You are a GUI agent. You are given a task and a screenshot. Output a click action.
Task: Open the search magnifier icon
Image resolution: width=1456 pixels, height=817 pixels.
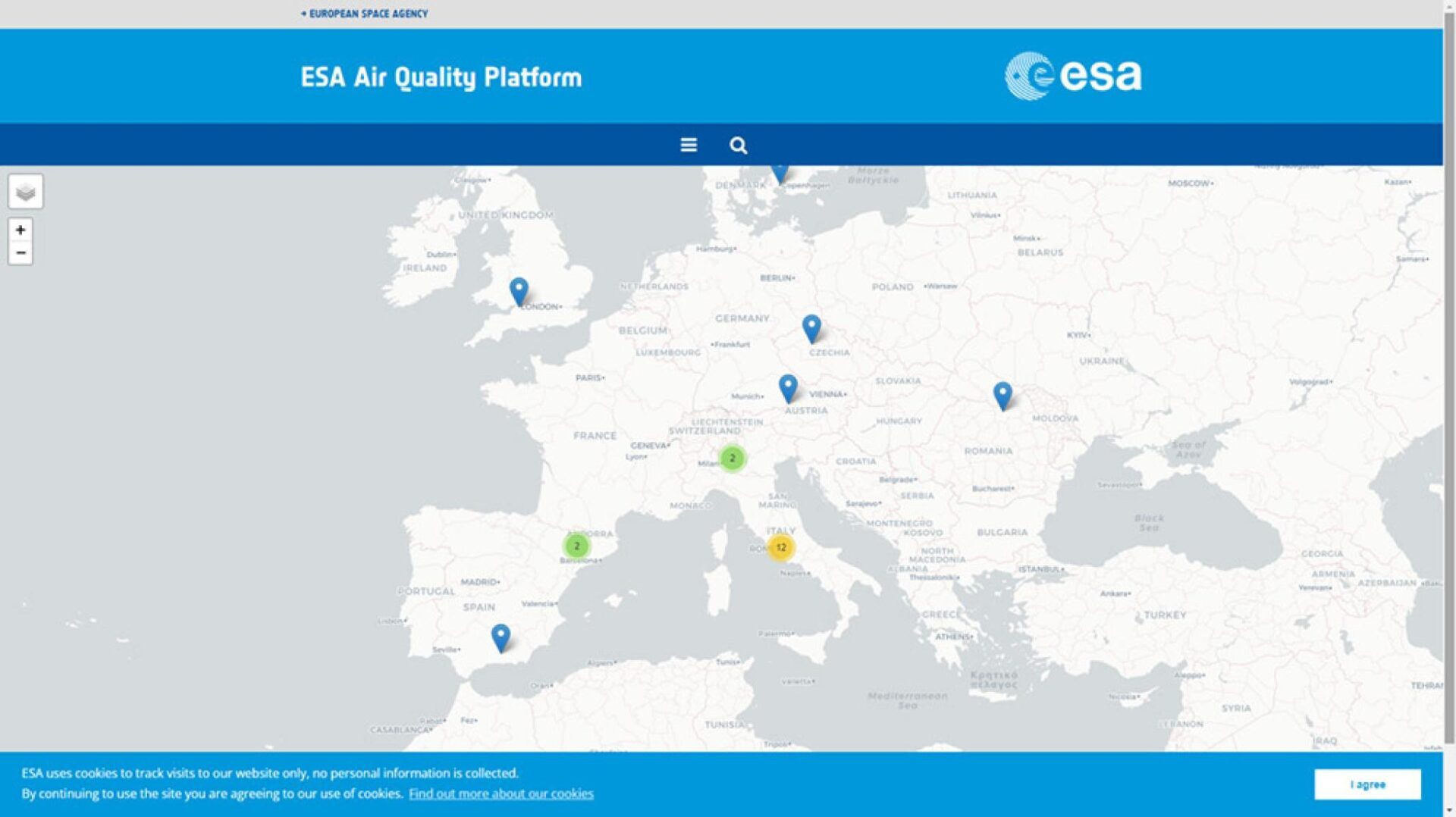(738, 145)
